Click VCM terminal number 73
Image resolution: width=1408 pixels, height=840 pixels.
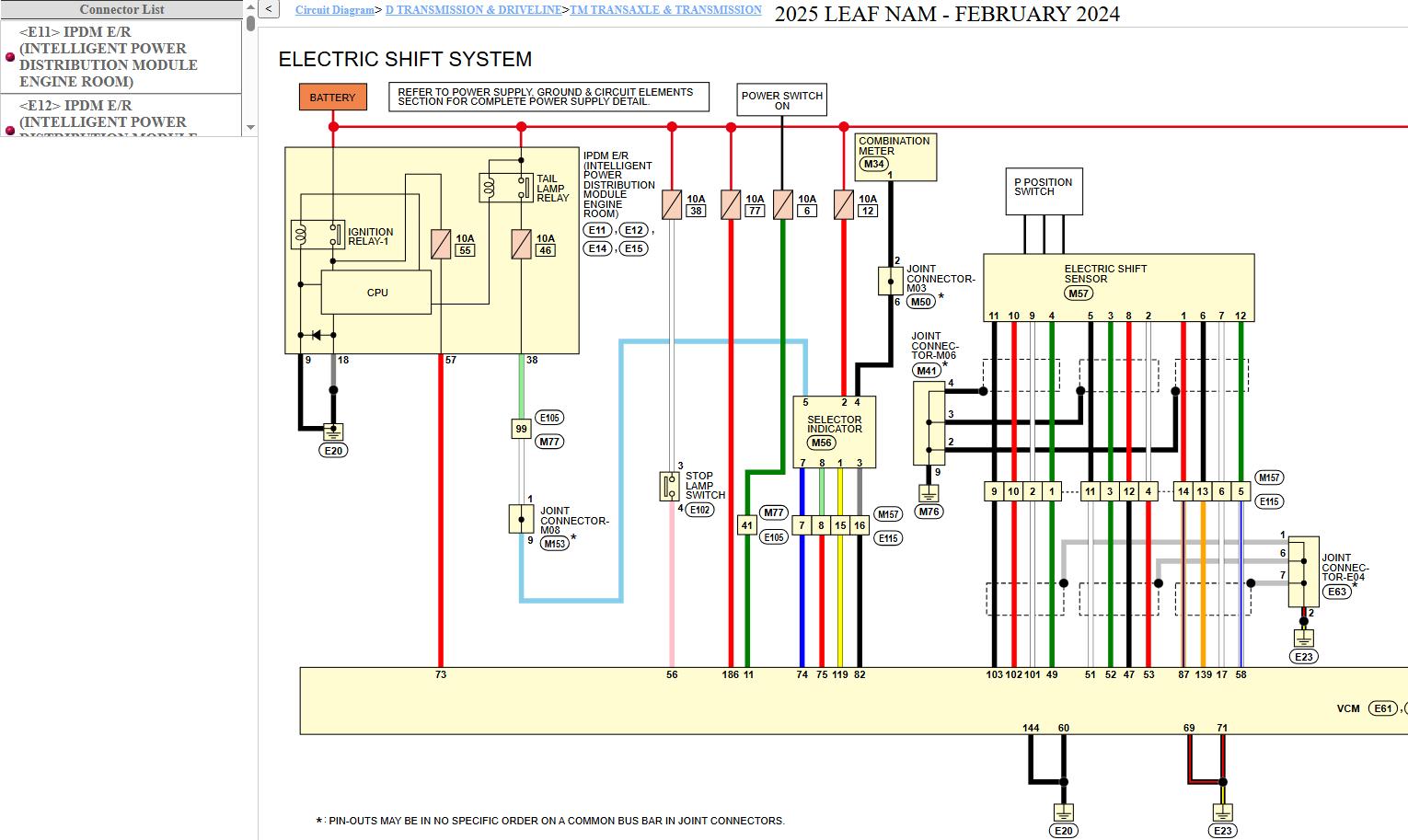[x=441, y=674]
